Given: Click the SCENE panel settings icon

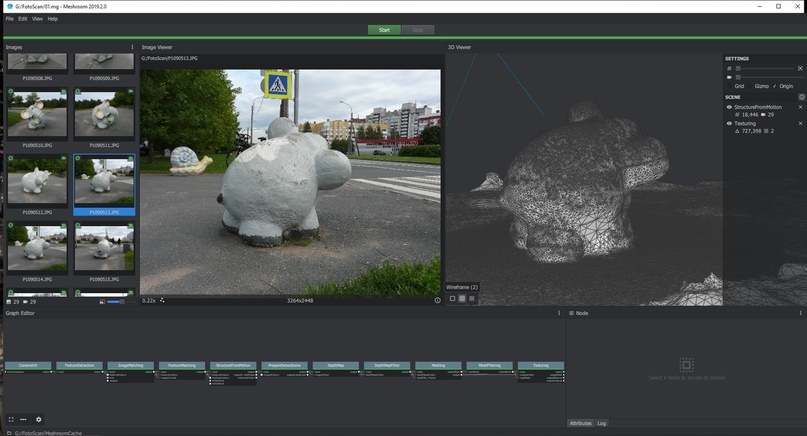Looking at the screenshot, I should pyautogui.click(x=801, y=97).
